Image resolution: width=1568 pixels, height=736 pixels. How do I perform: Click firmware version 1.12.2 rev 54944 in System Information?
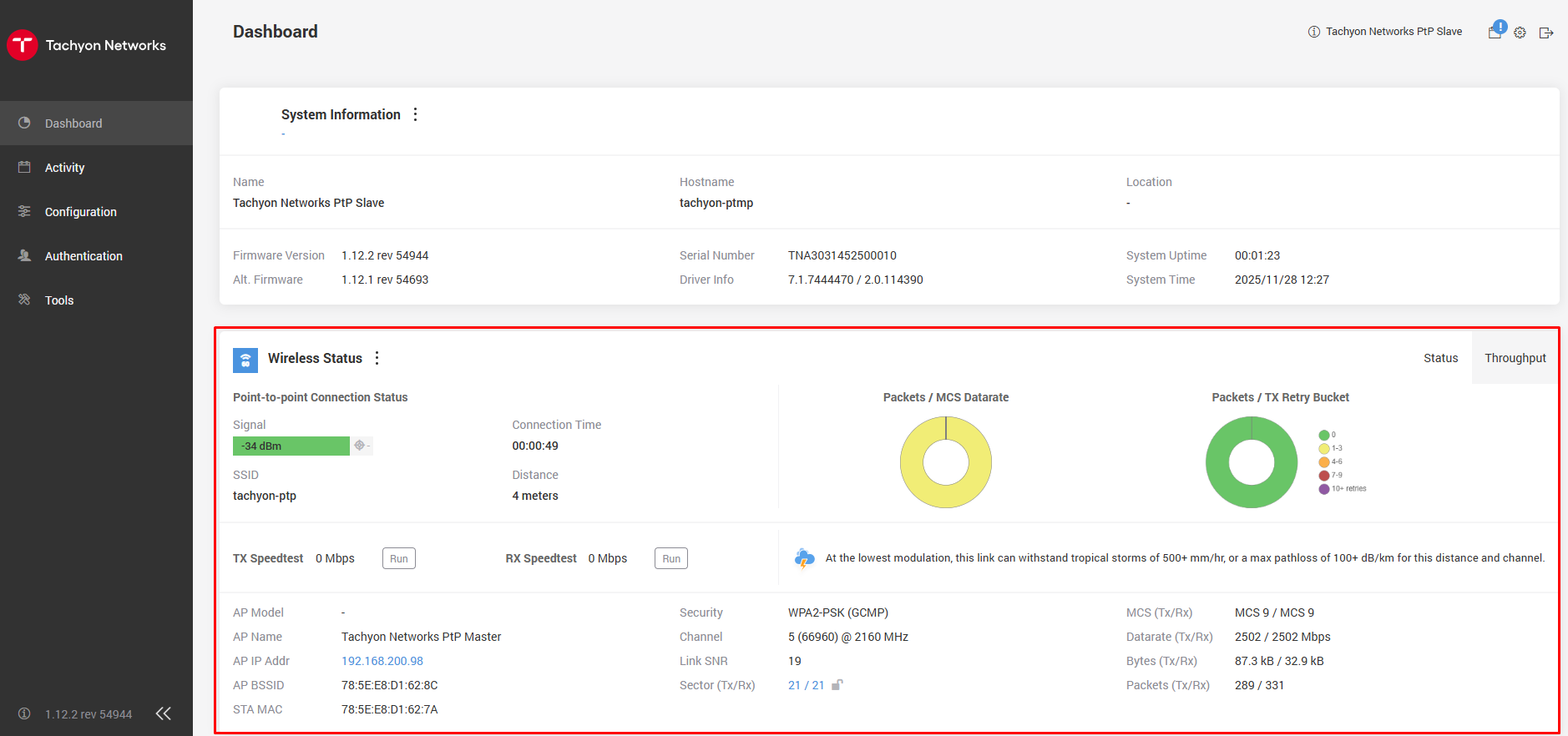[385, 255]
